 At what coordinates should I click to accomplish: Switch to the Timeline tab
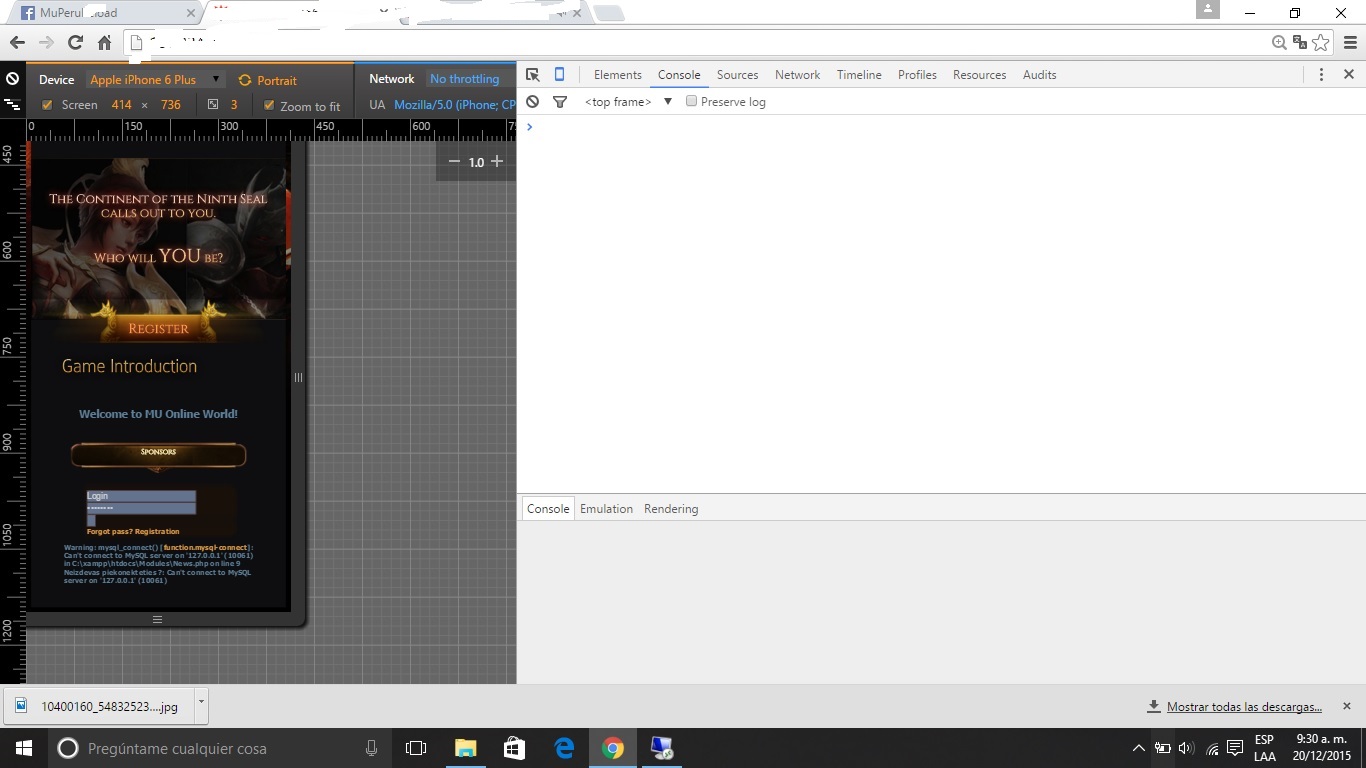[x=859, y=75]
